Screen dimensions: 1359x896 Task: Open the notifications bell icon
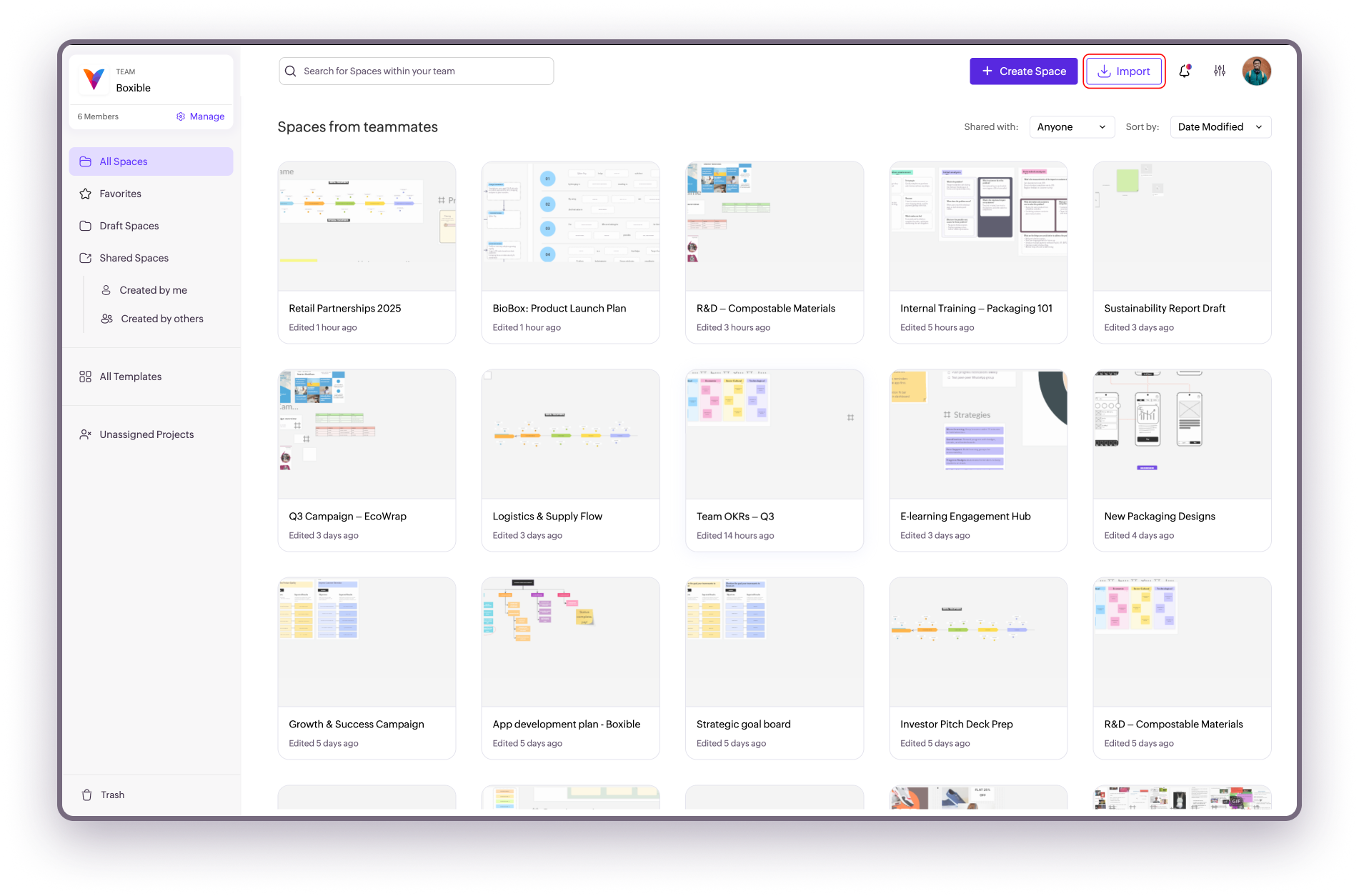(x=1185, y=71)
